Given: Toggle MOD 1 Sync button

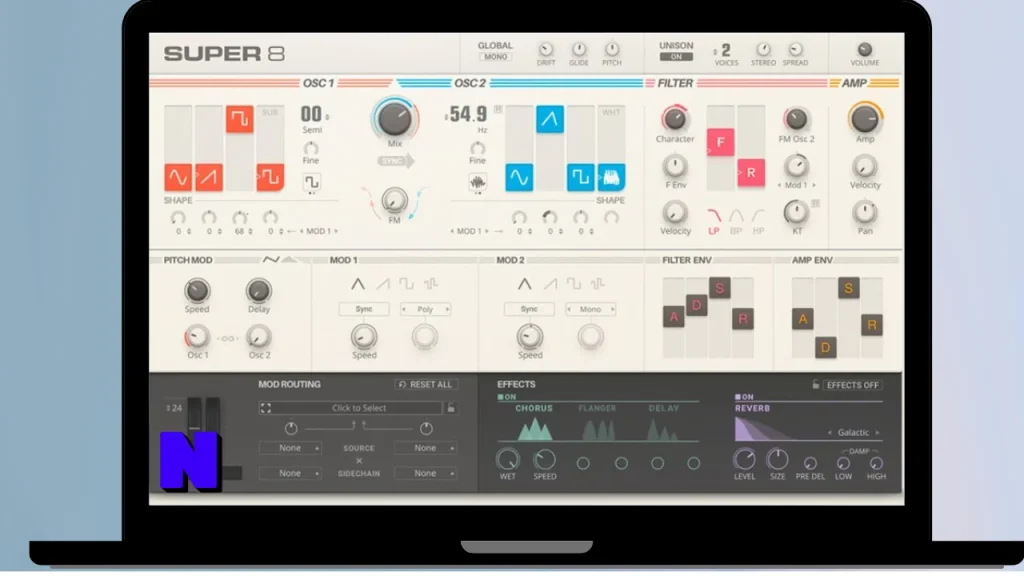Looking at the screenshot, I should [364, 309].
